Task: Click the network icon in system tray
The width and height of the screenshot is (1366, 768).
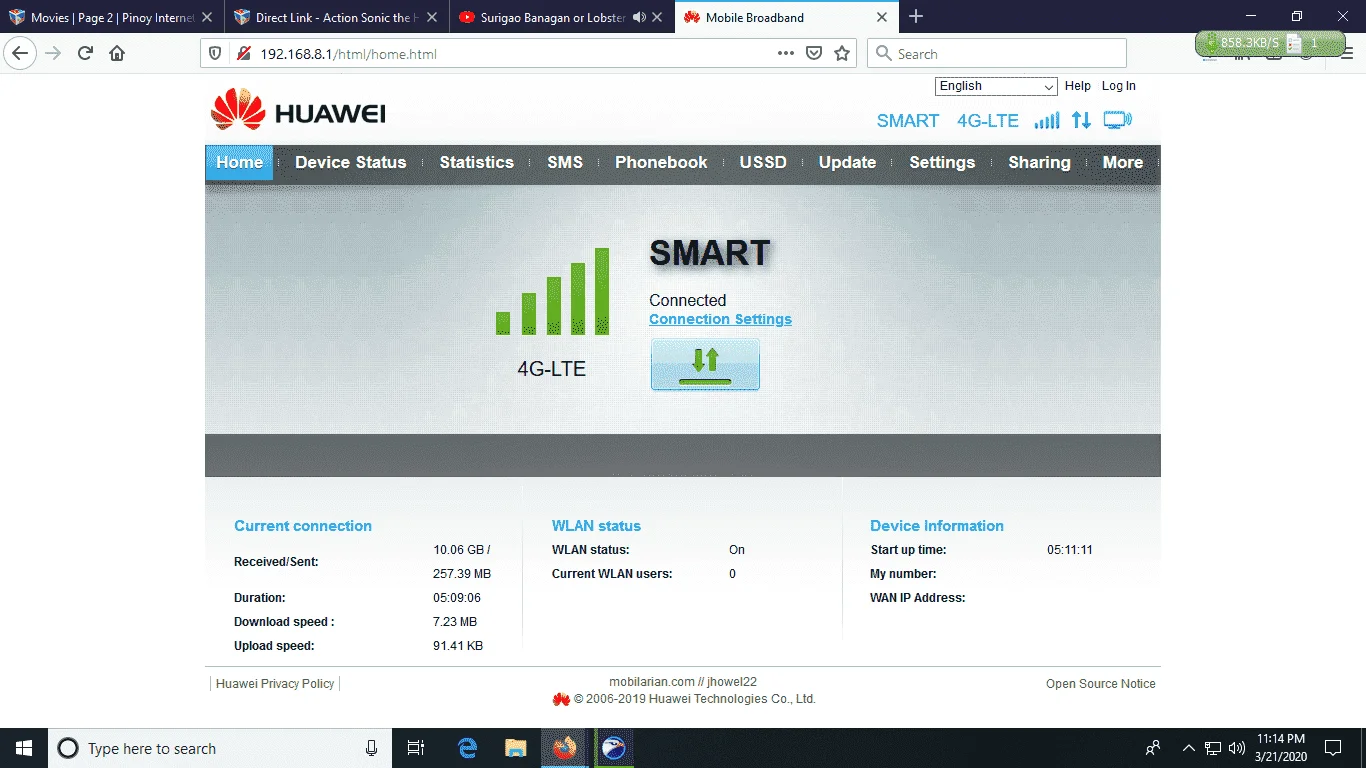Action: 1213,748
